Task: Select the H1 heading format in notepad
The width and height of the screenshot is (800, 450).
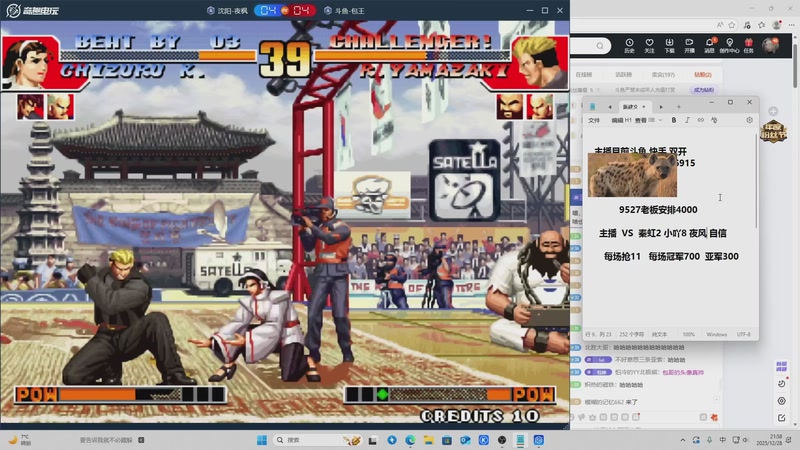Action: pos(628,120)
